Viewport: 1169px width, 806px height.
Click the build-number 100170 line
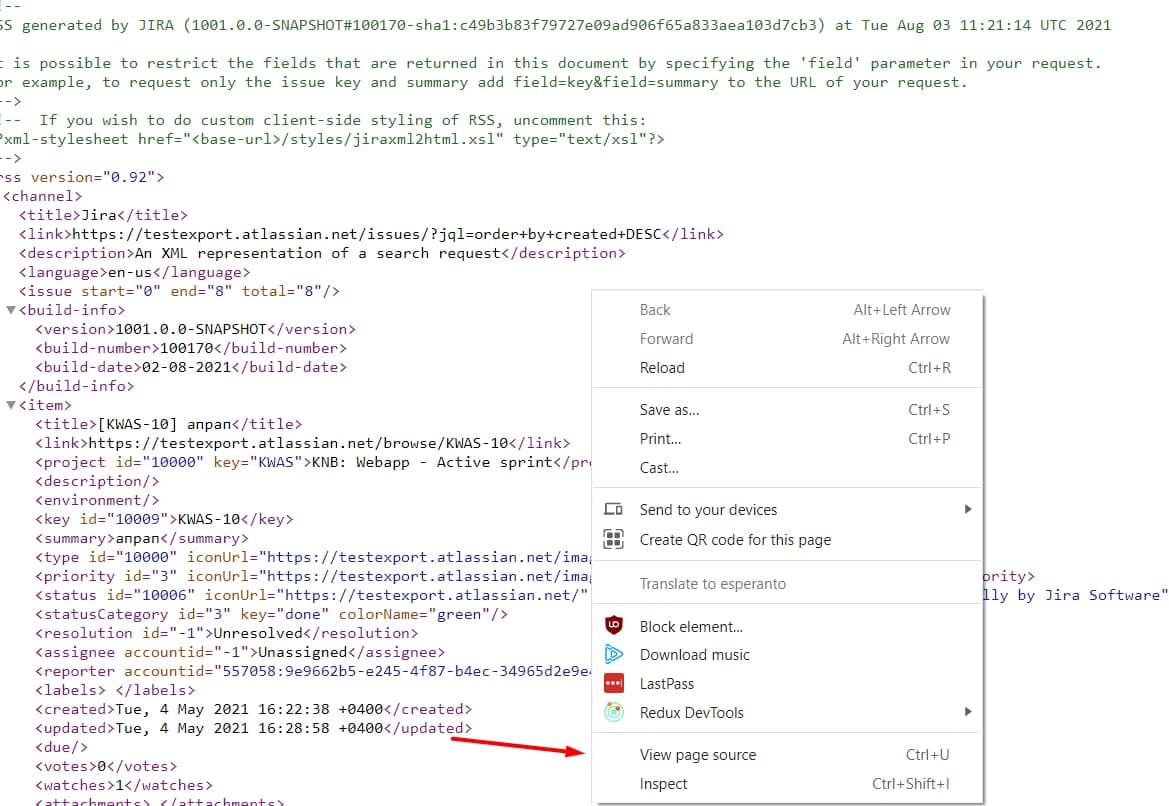(191, 348)
